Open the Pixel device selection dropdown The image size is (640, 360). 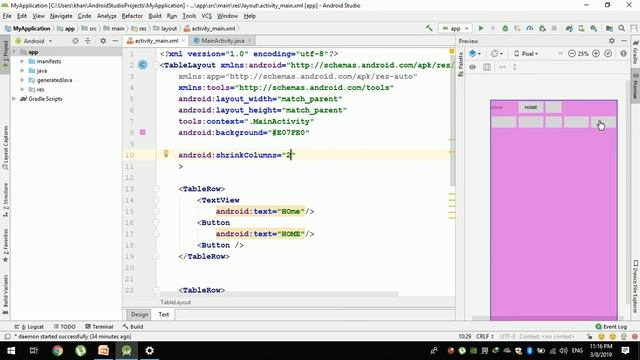click(x=527, y=53)
